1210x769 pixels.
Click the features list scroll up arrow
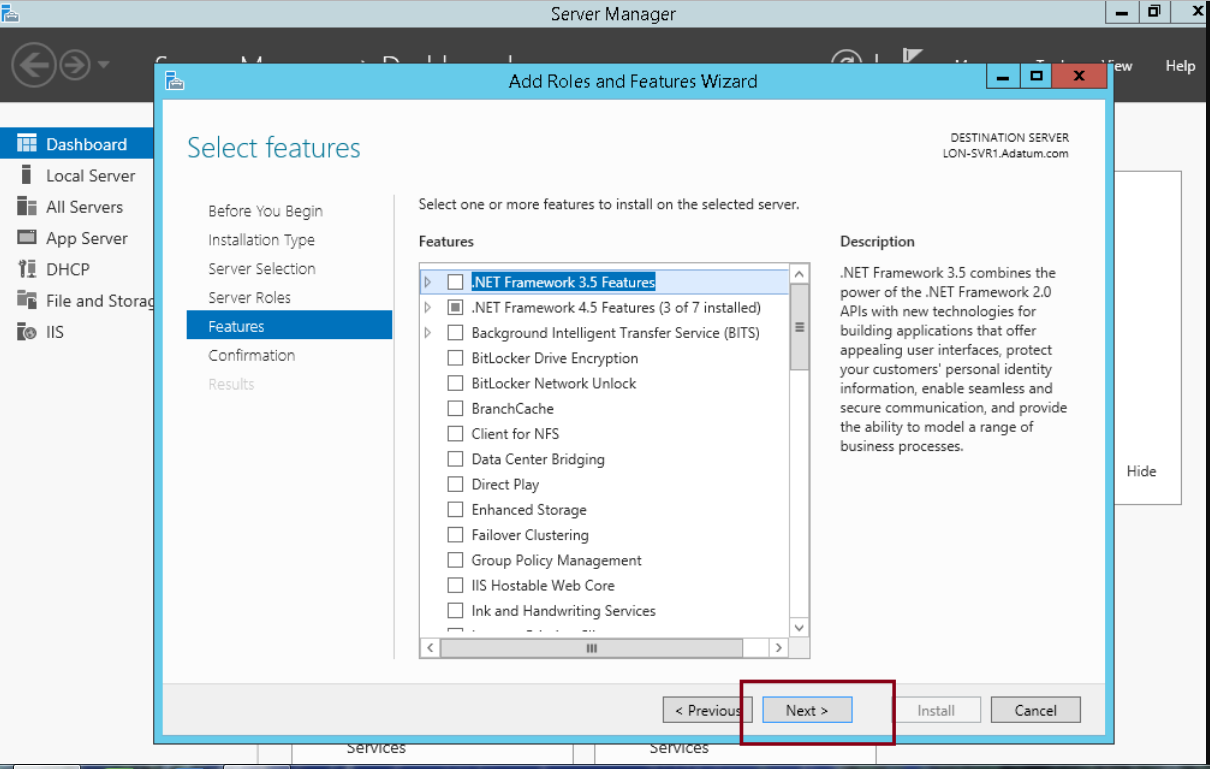click(x=799, y=273)
